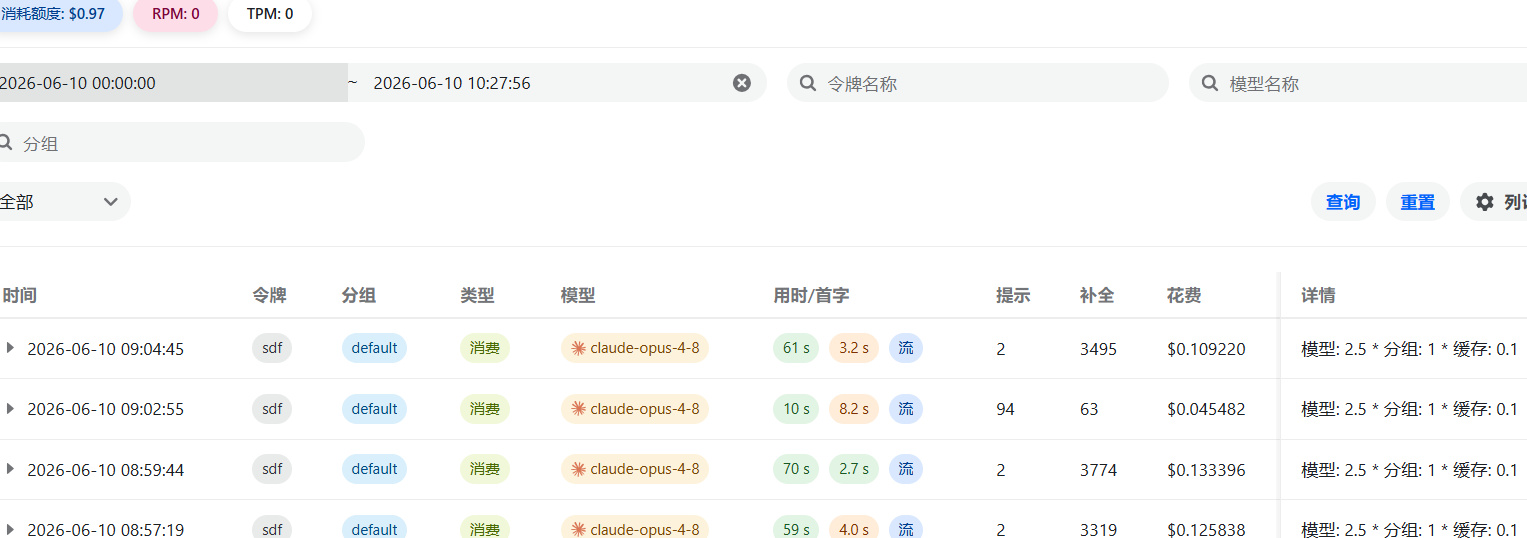
Task: Click the Claude icon in the 09:04:45 row
Action: click(578, 348)
